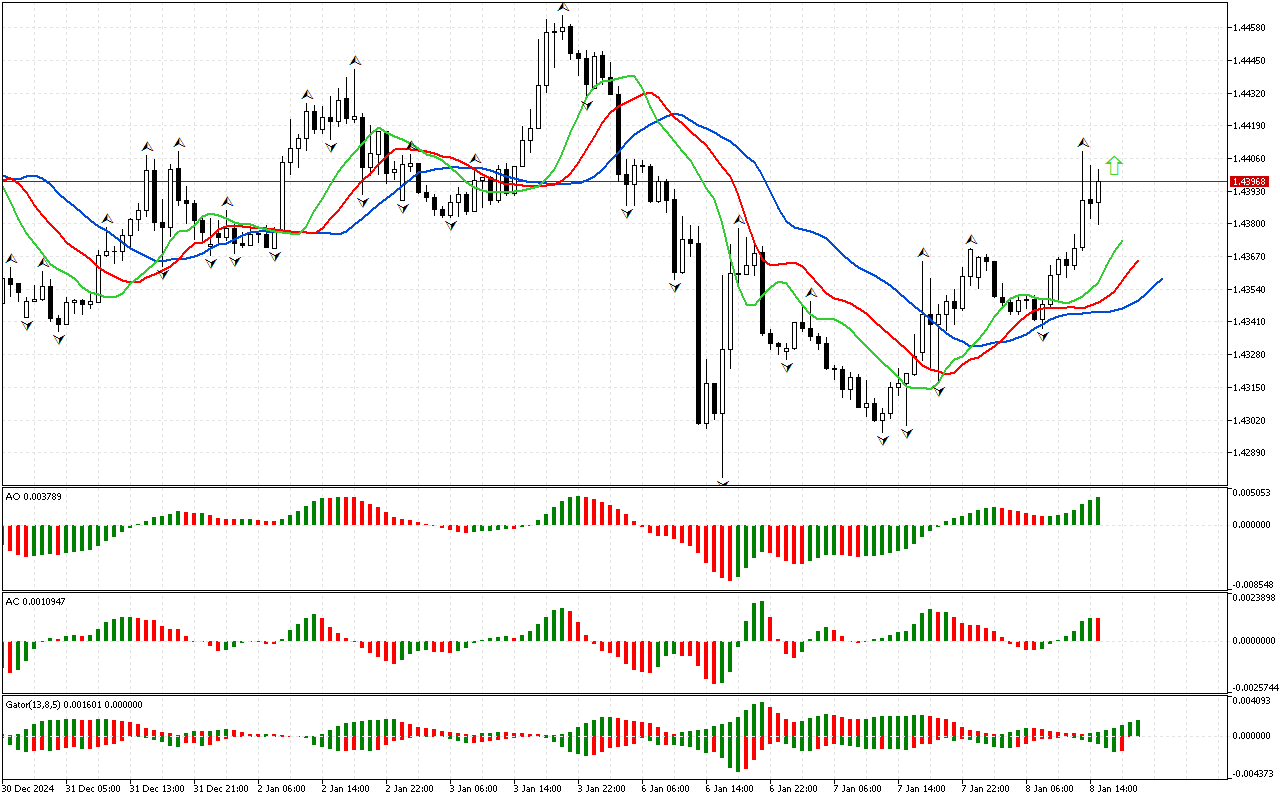Click the 31 Dec 21:00 time label
The height and width of the screenshot is (800, 1280).
[221, 788]
